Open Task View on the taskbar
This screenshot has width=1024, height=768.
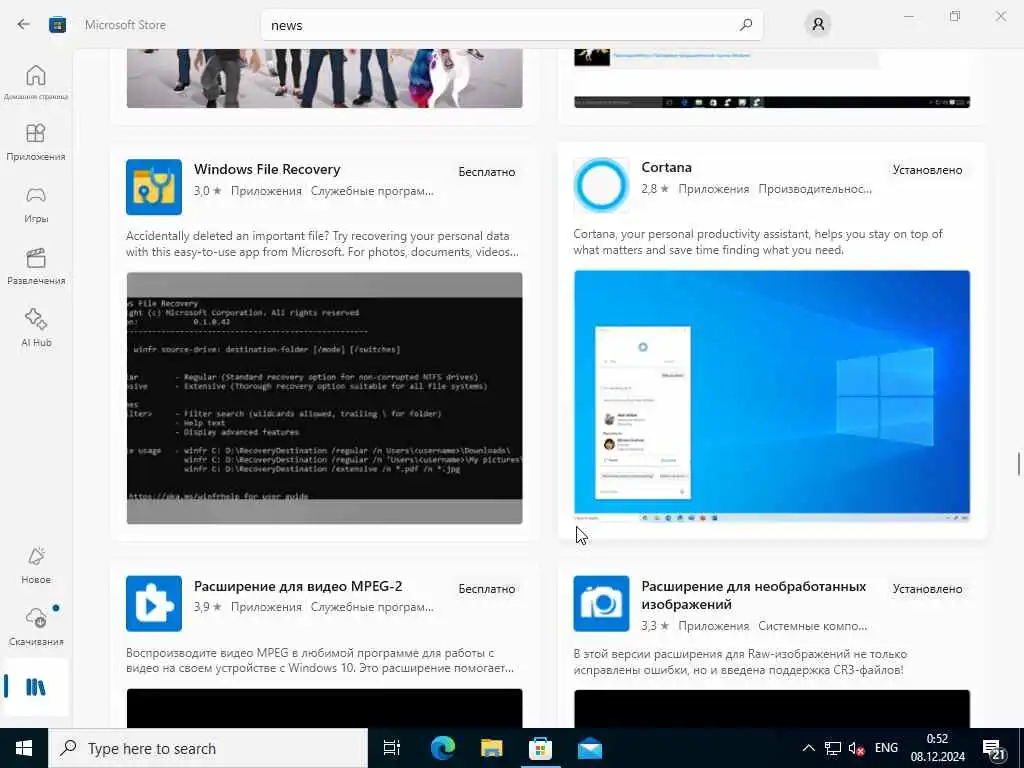(392, 748)
